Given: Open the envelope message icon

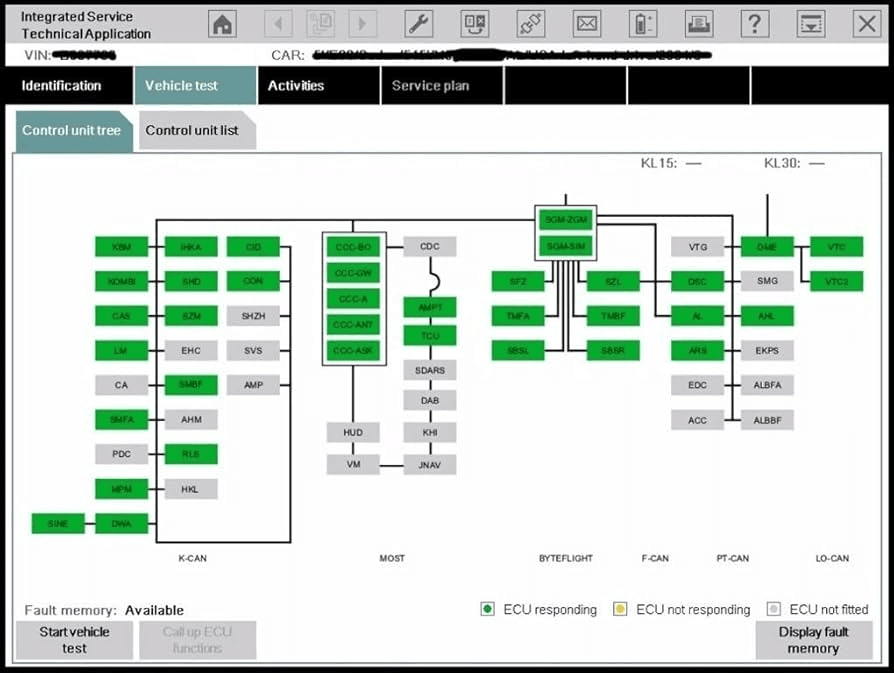Looking at the screenshot, I should (x=587, y=23).
